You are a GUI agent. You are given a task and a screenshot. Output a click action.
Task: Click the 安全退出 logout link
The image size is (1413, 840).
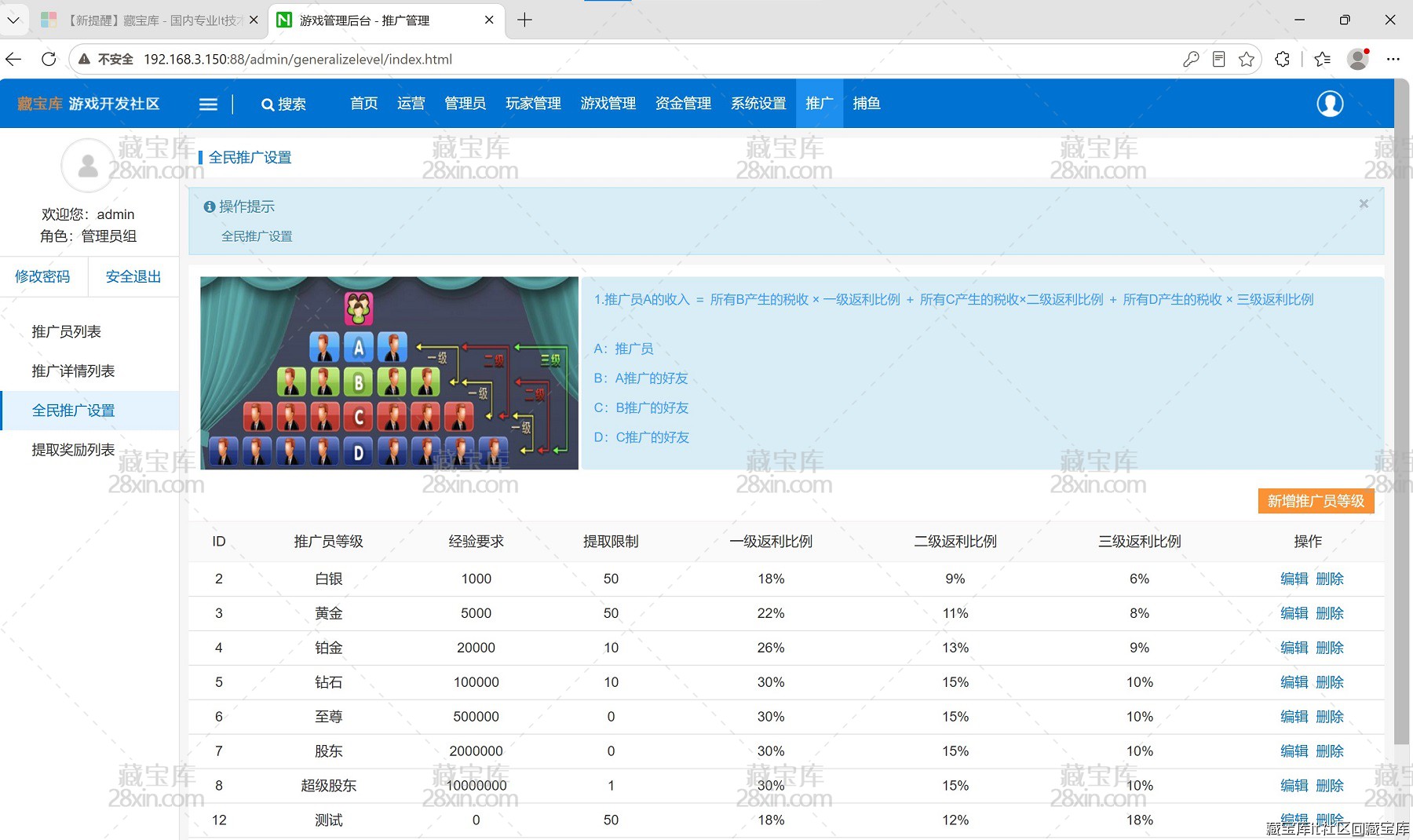133,276
